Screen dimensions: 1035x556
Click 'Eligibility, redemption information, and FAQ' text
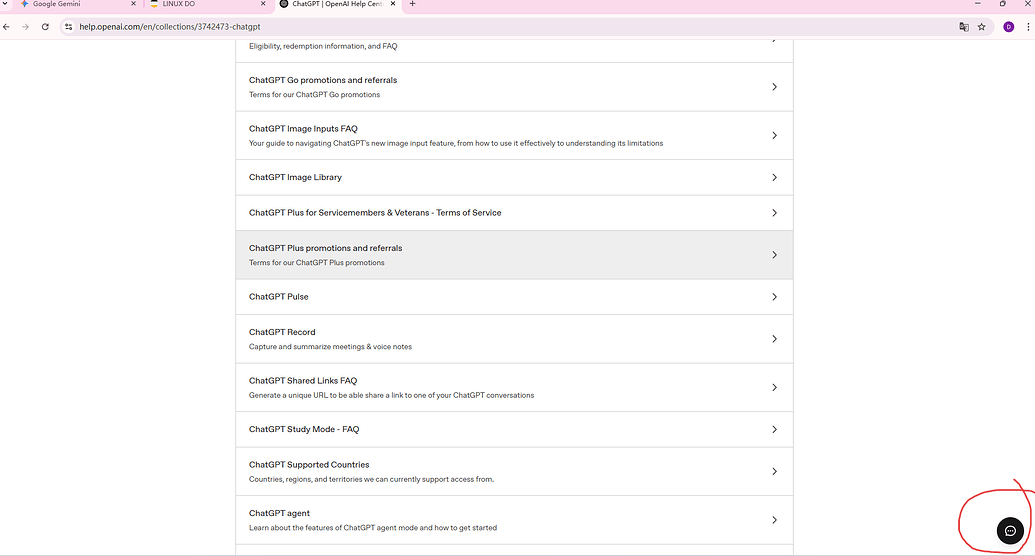323,46
